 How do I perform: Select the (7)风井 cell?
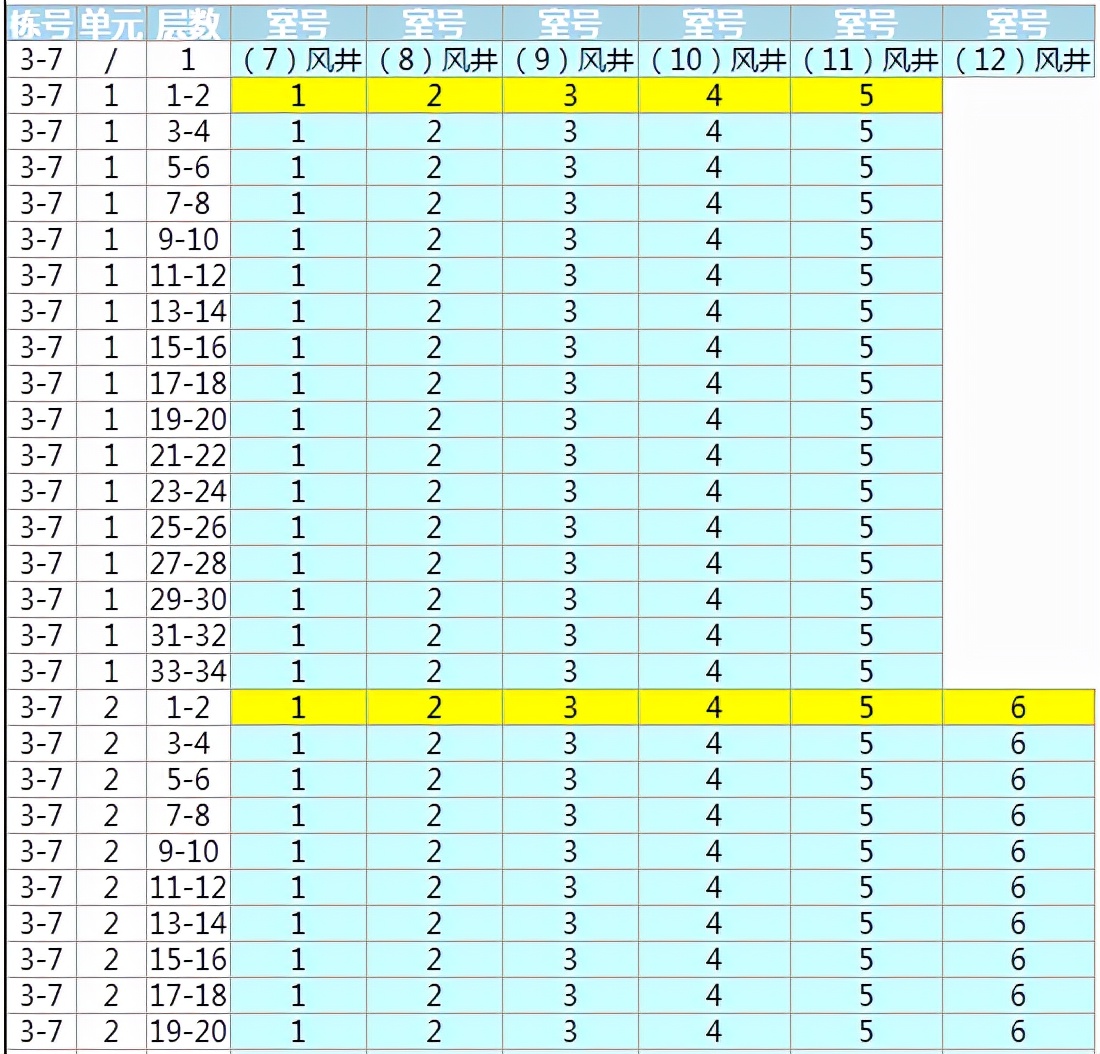click(298, 60)
